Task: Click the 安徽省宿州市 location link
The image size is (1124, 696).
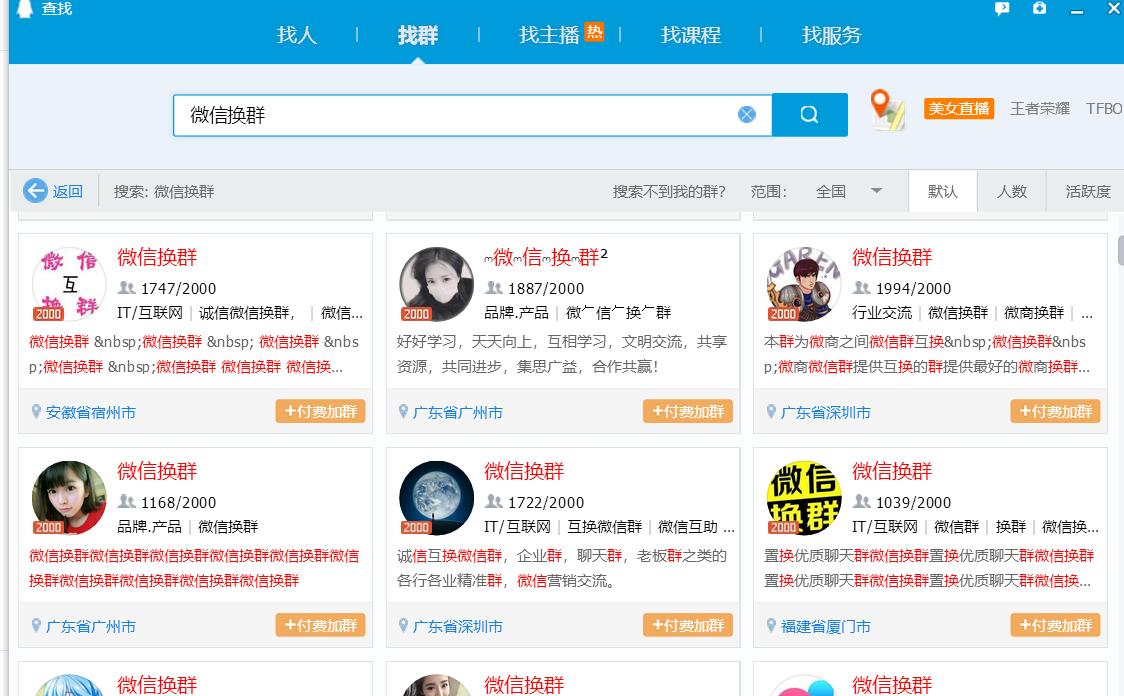Action: click(x=90, y=412)
